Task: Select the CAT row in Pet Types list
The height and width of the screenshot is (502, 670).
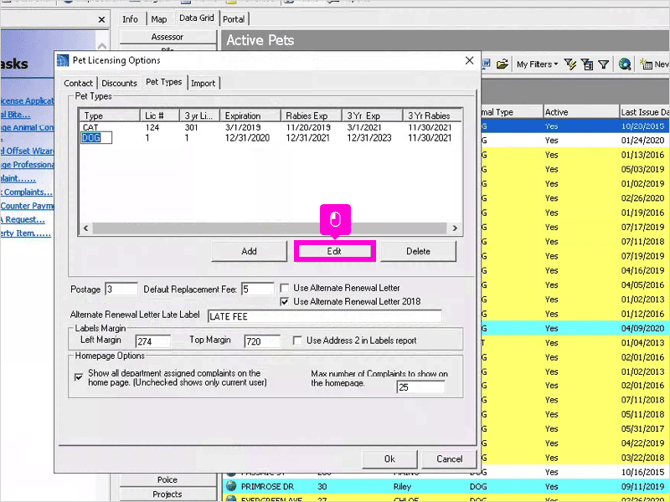Action: (270, 127)
